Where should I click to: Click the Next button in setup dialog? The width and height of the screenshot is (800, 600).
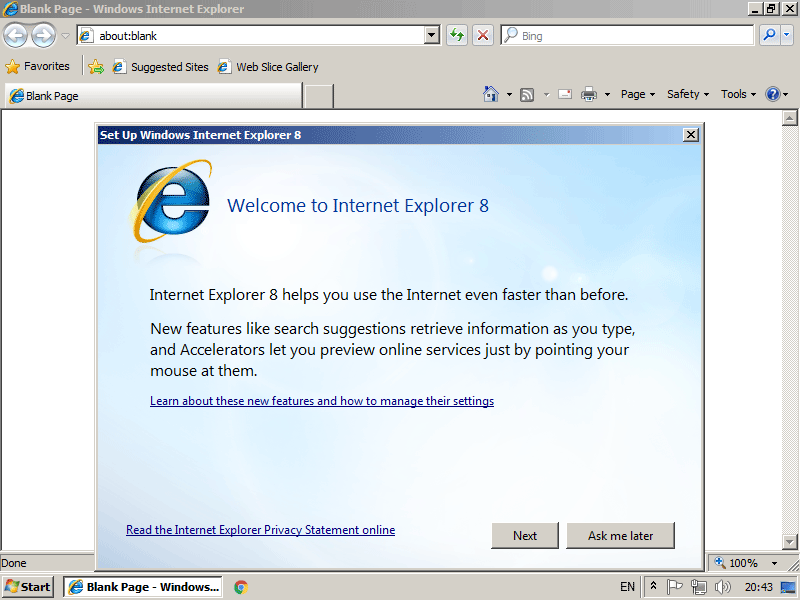tap(525, 536)
